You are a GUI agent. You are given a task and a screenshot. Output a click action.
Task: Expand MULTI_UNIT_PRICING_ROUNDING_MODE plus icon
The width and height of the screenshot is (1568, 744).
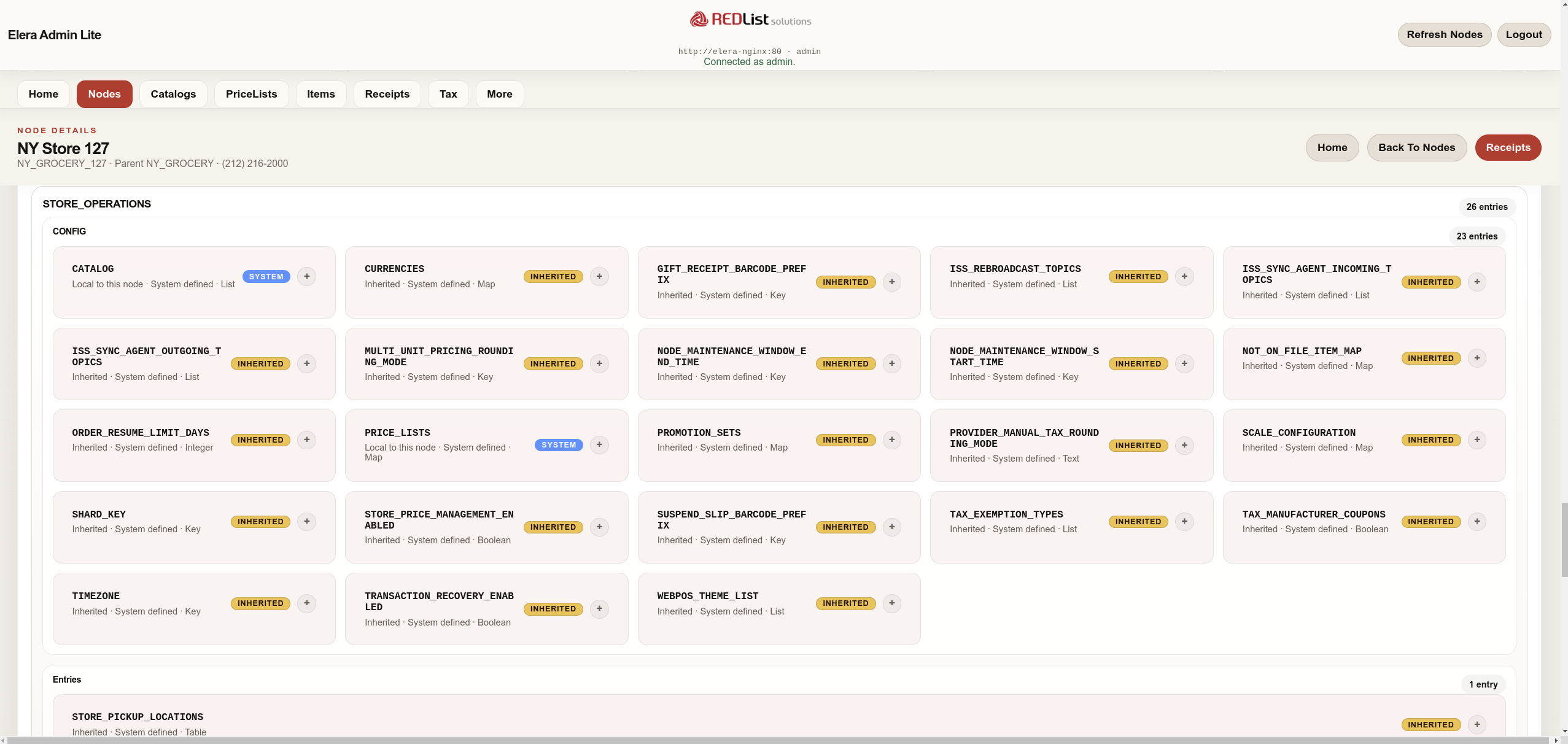click(599, 363)
